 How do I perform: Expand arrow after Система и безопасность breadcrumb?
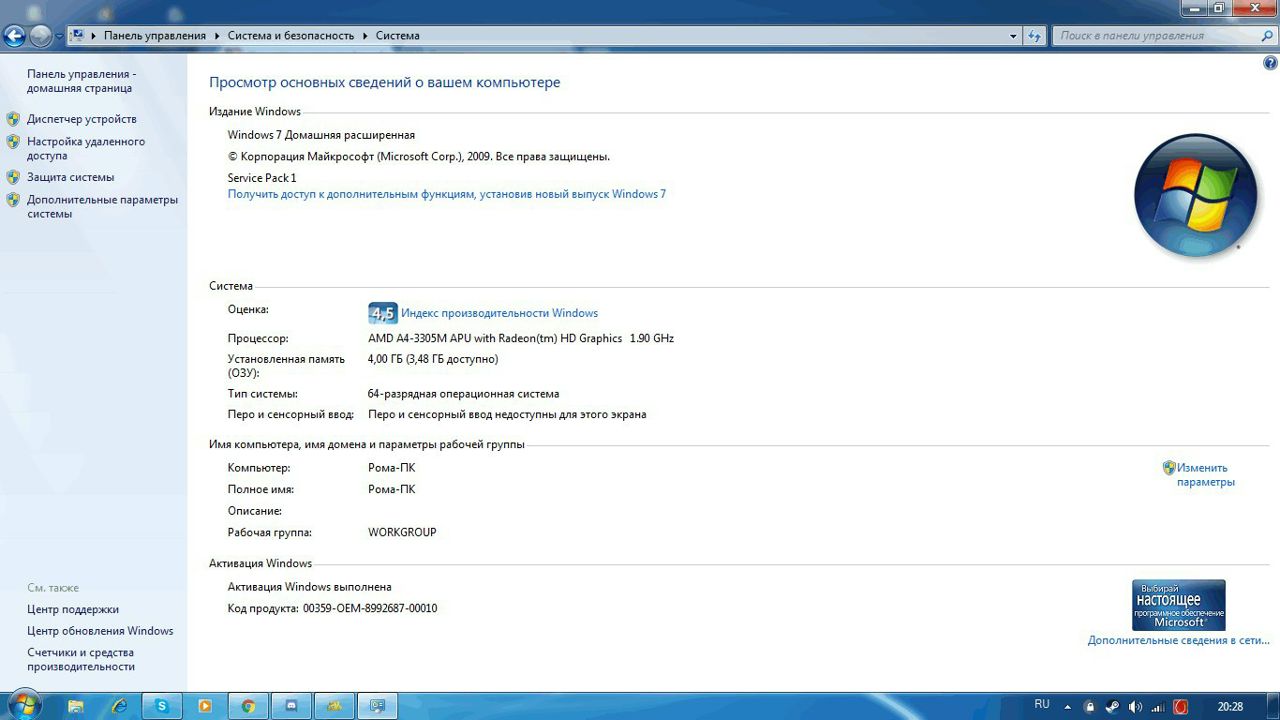[x=365, y=36]
